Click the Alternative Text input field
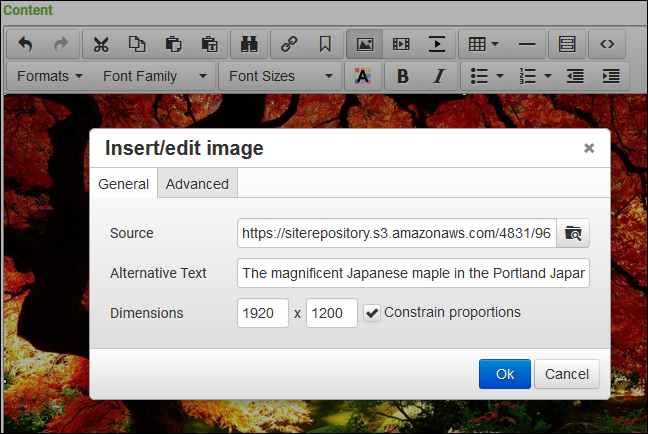 [413, 273]
